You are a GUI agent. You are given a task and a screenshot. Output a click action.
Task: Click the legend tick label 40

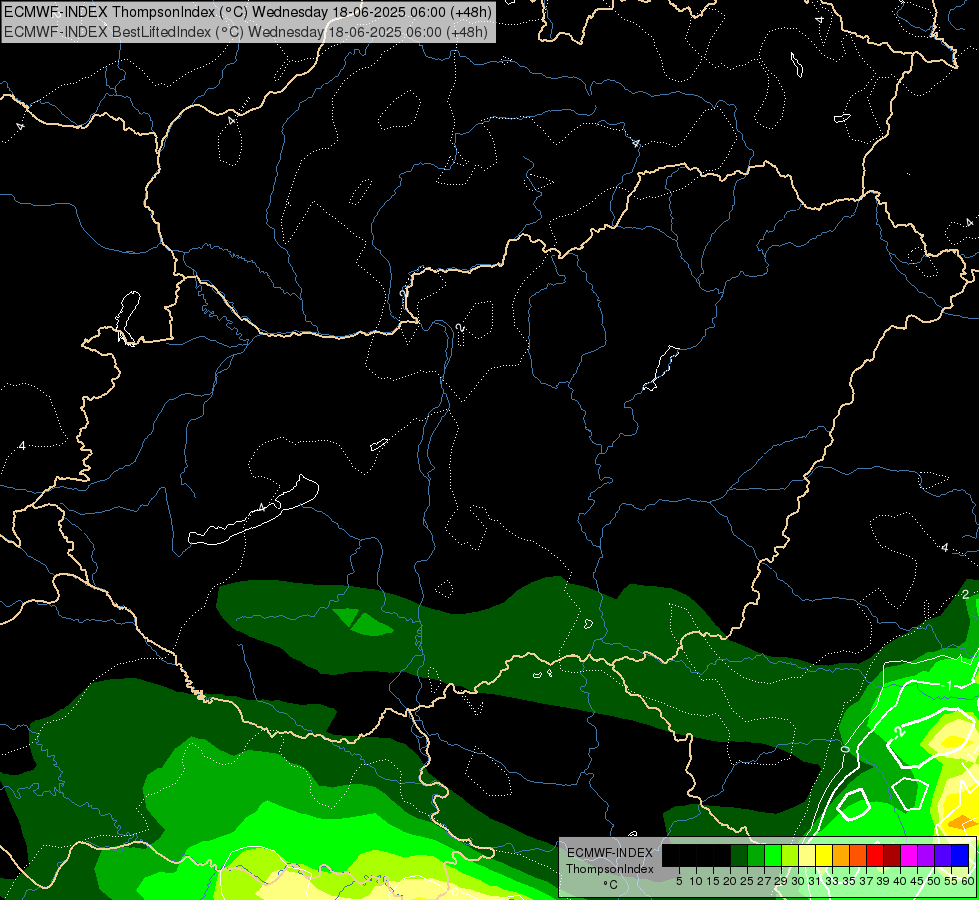point(900,881)
